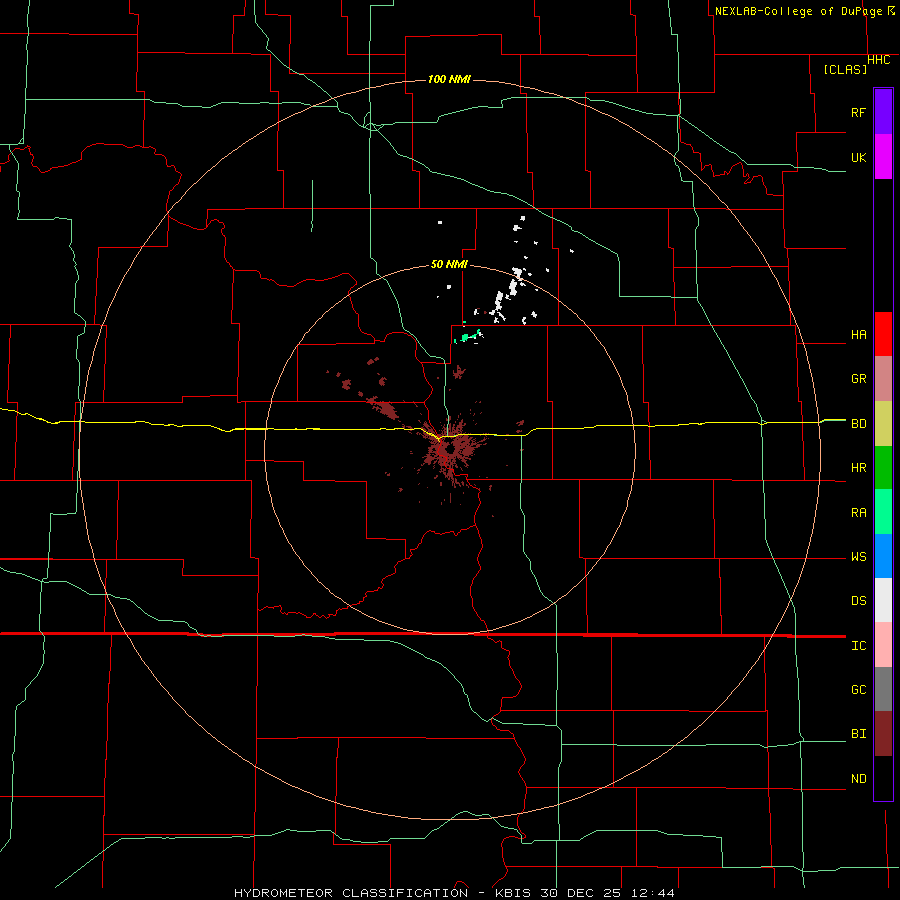The image size is (900, 900).
Task: Click the BD yellow legend swatch
Action: pos(883,424)
